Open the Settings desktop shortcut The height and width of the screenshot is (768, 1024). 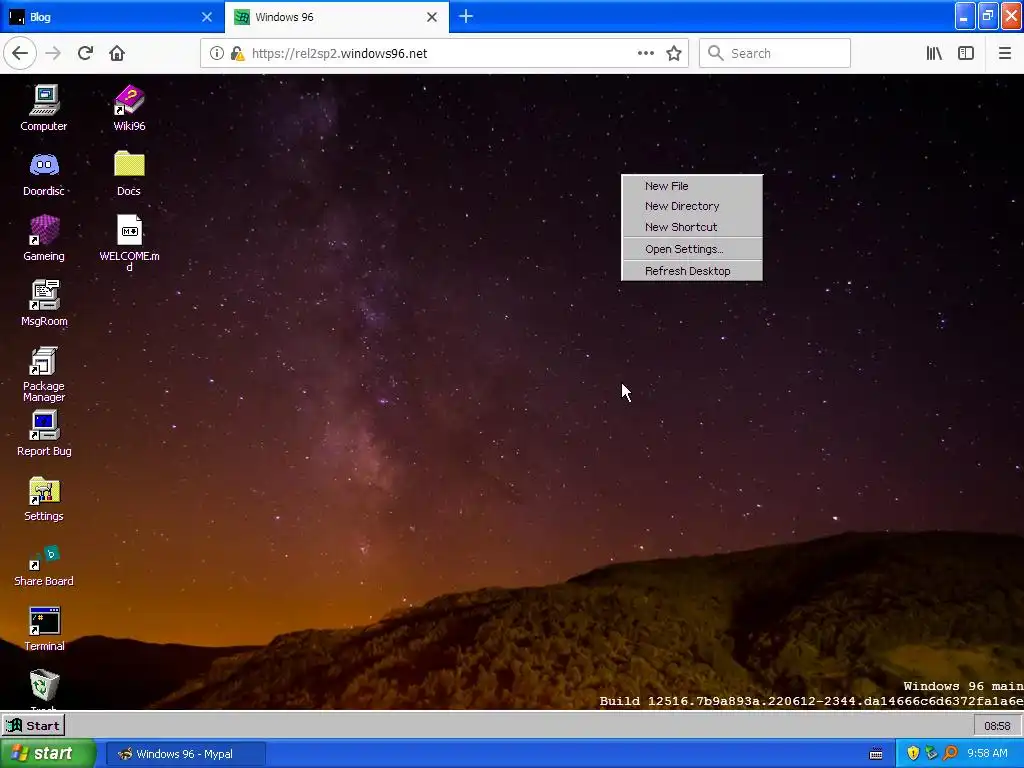click(44, 499)
